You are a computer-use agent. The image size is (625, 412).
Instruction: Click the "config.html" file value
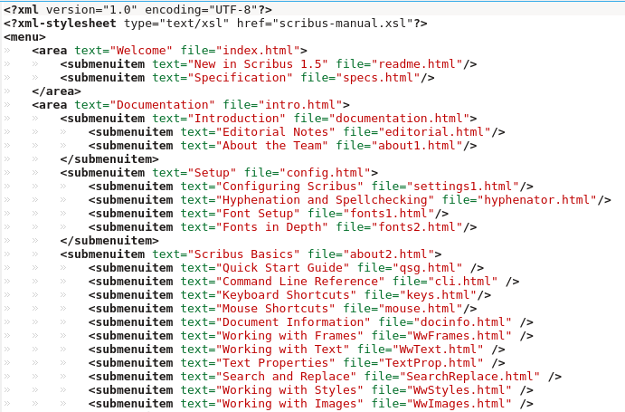tap(325, 173)
